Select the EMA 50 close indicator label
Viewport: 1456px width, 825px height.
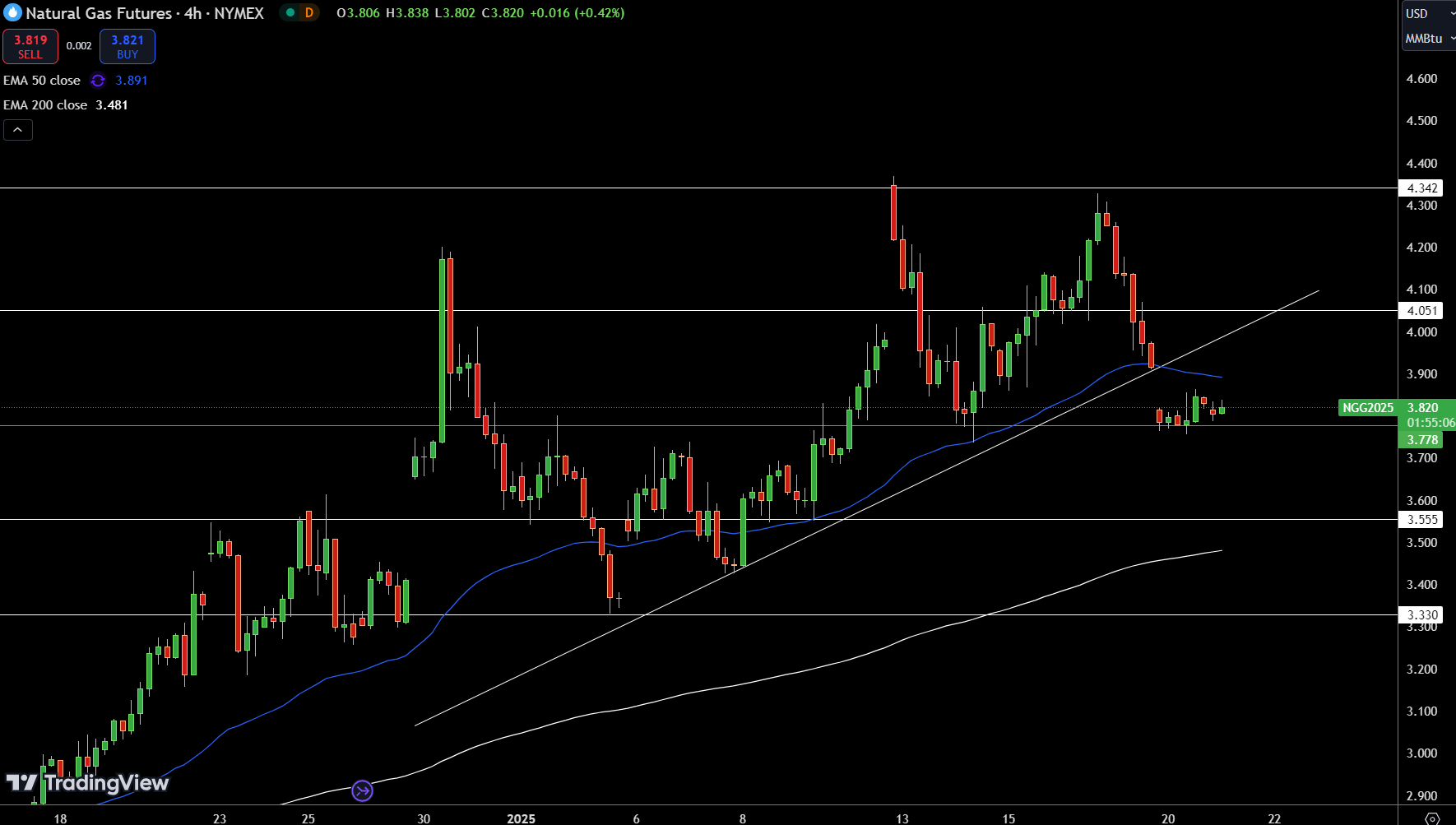(x=42, y=81)
